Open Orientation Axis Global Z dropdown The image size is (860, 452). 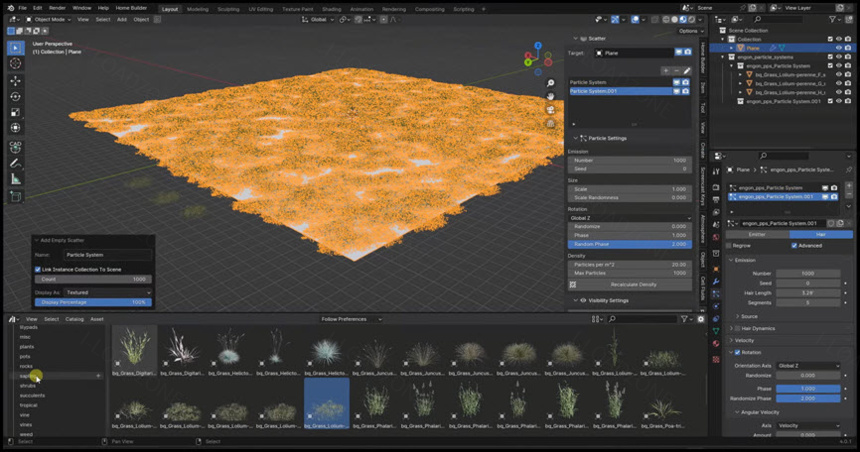click(808, 366)
